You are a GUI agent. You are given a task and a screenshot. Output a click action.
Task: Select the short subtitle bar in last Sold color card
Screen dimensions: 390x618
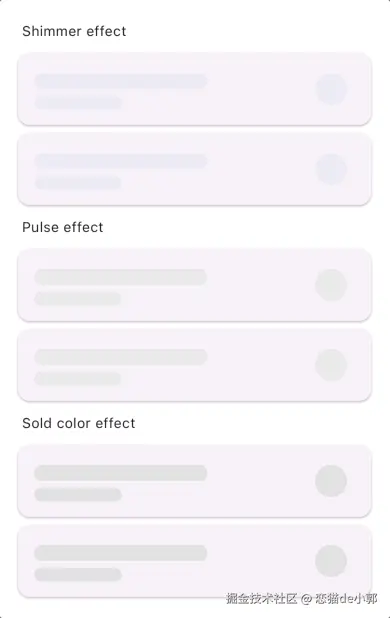[x=78, y=575]
